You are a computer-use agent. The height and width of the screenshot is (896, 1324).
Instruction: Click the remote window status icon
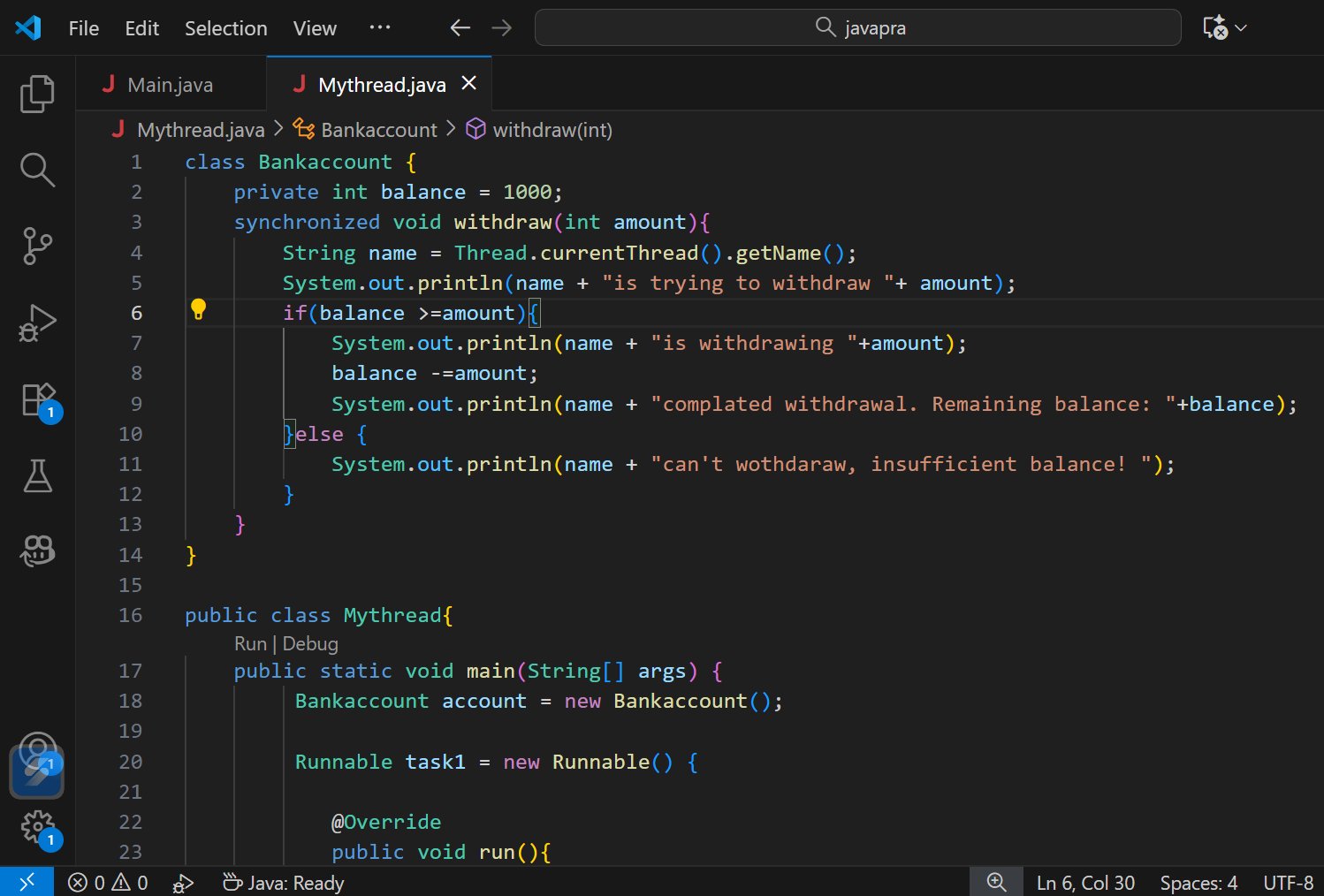pyautogui.click(x=27, y=882)
